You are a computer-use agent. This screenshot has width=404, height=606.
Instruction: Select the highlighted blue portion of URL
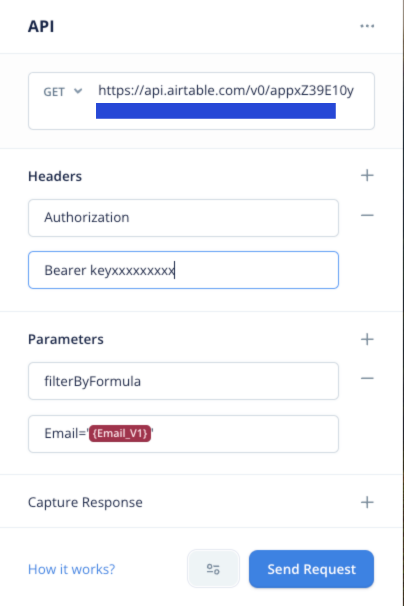[216, 111]
